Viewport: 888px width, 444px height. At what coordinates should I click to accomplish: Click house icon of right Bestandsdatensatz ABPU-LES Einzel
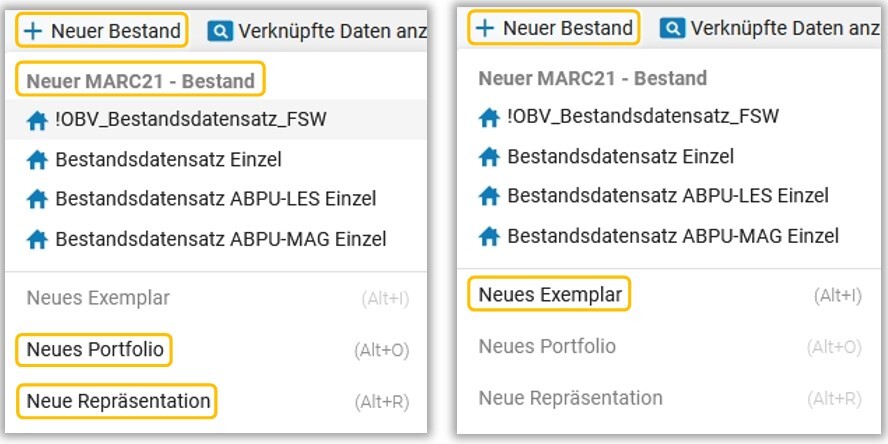489,196
